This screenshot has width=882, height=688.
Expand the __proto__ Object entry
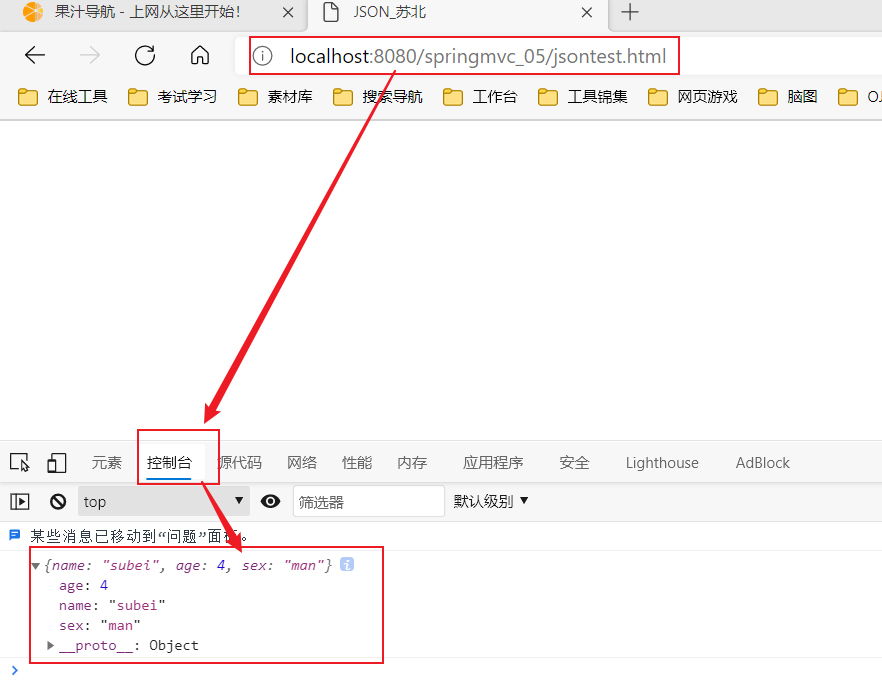[51, 645]
